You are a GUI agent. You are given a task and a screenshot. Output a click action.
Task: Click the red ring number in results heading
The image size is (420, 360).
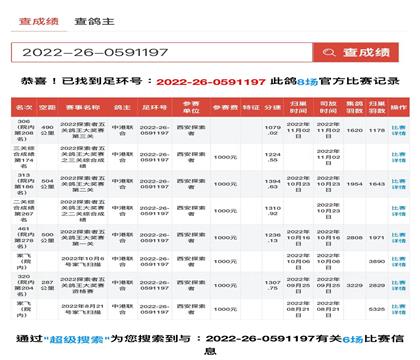pos(211,82)
